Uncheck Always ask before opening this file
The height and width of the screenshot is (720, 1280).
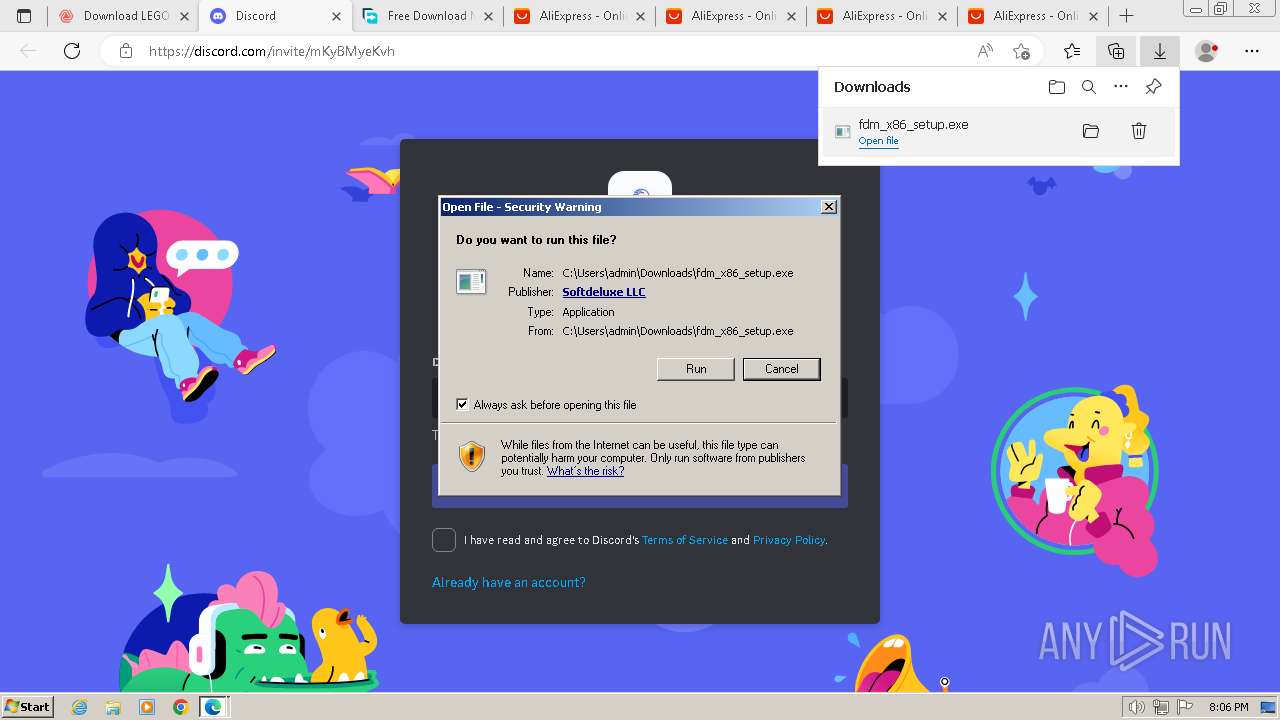(462, 405)
